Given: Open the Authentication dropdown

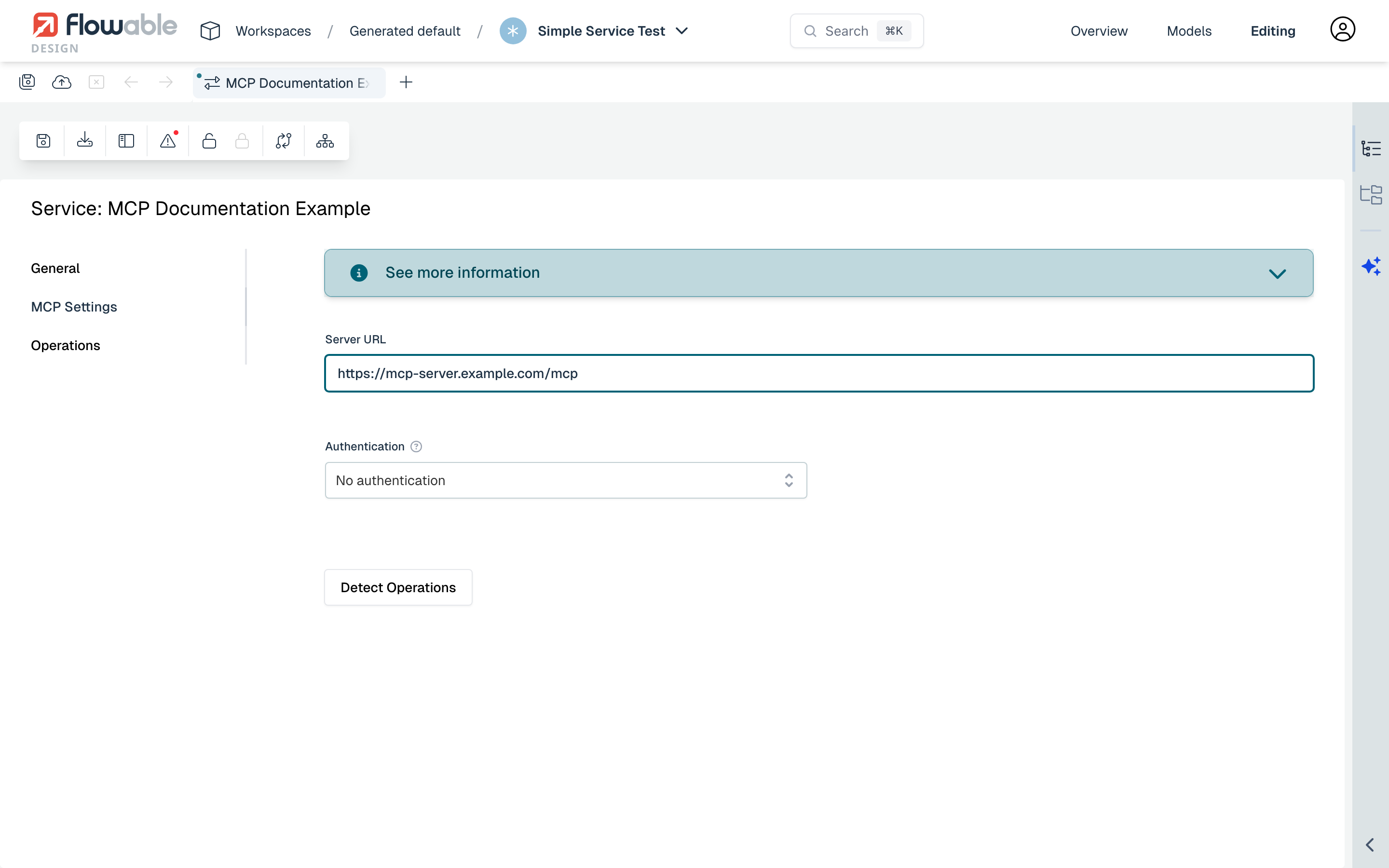Looking at the screenshot, I should (565, 480).
